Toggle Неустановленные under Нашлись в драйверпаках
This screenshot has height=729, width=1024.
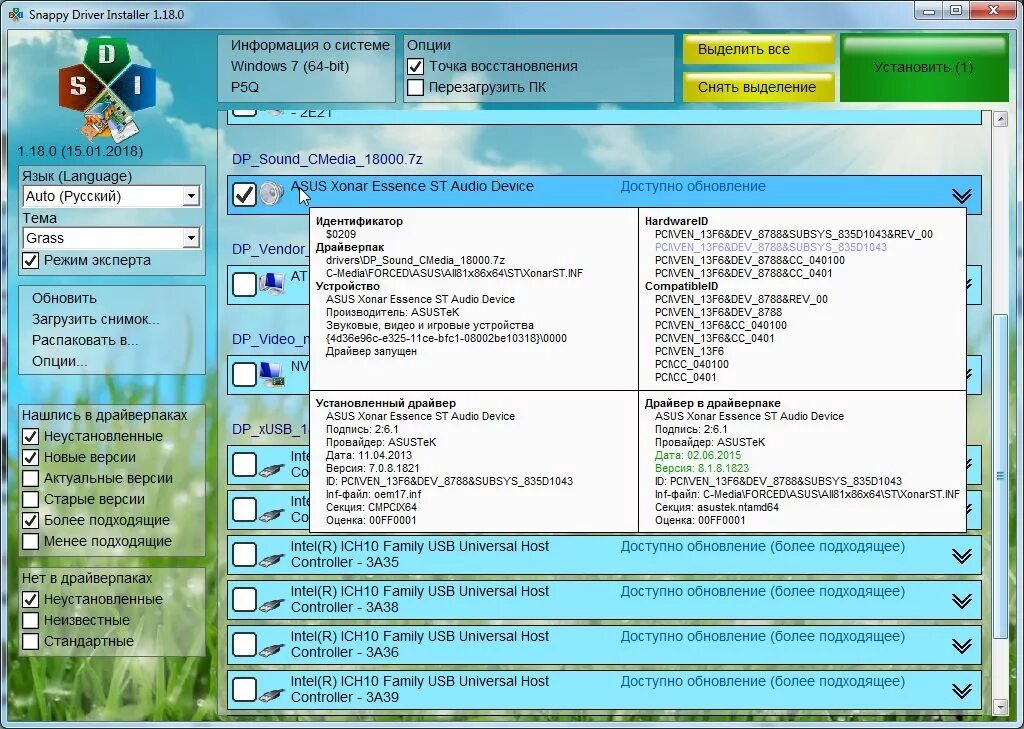point(30,436)
